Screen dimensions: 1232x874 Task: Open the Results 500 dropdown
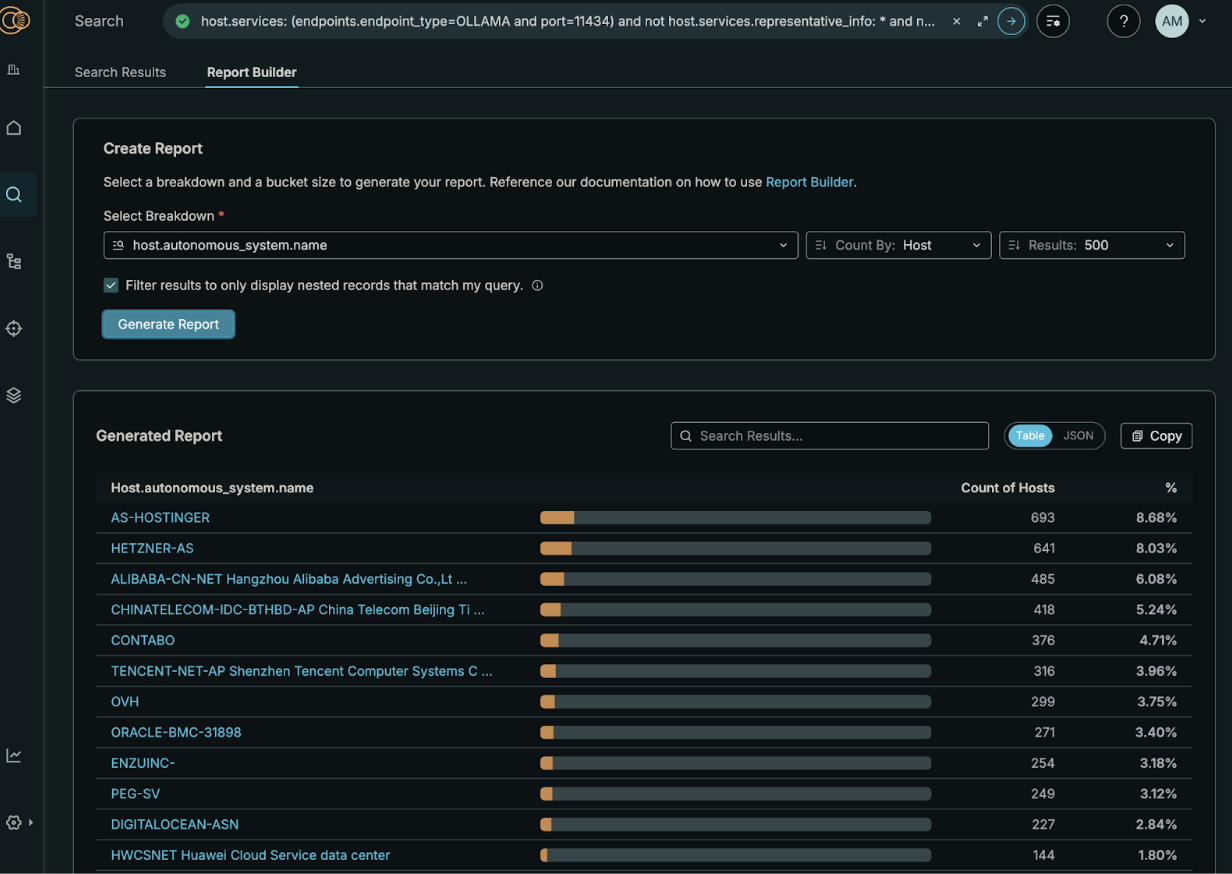[x=1091, y=245]
